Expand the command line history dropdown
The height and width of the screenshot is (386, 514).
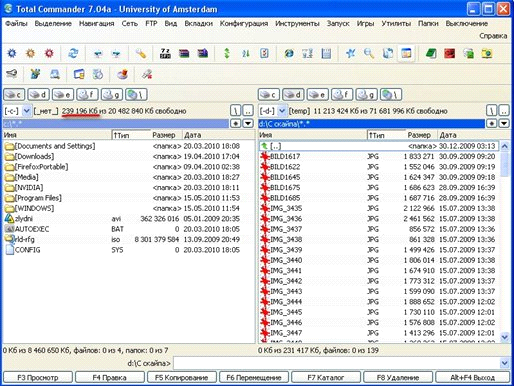click(x=505, y=363)
